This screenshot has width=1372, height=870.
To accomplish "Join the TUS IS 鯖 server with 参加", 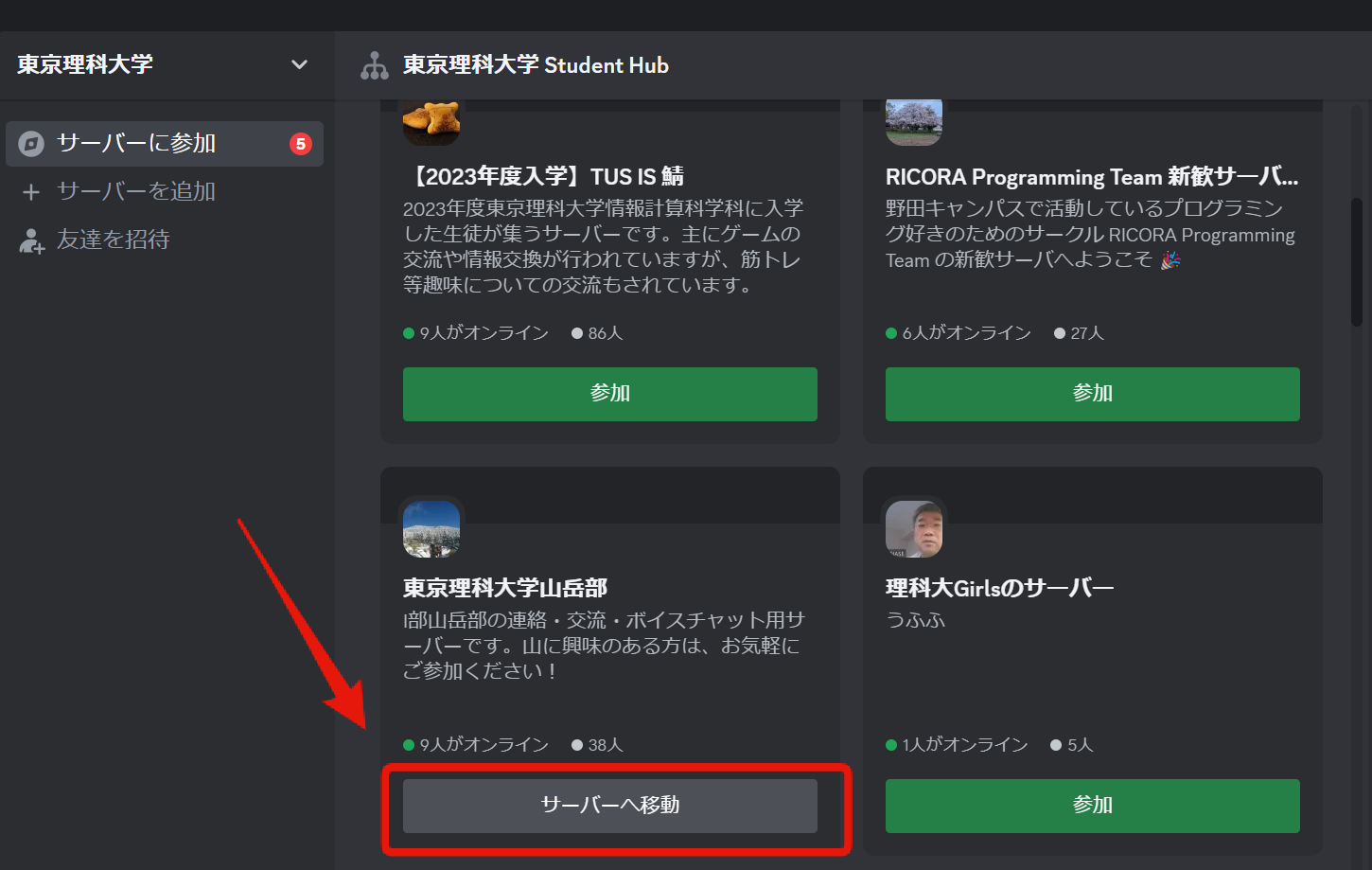I will [610, 394].
